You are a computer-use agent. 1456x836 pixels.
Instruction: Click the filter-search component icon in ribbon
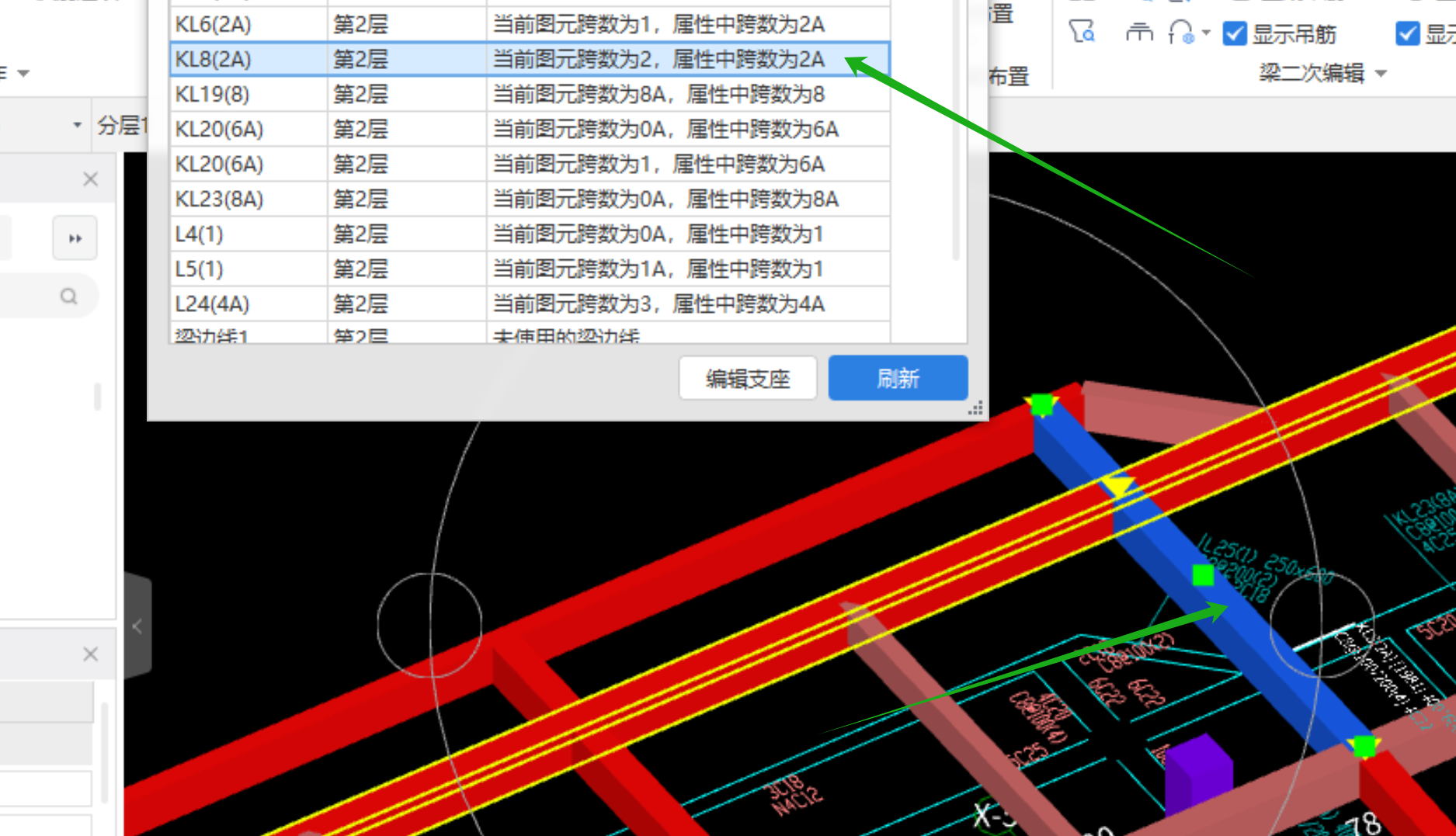[x=1082, y=32]
